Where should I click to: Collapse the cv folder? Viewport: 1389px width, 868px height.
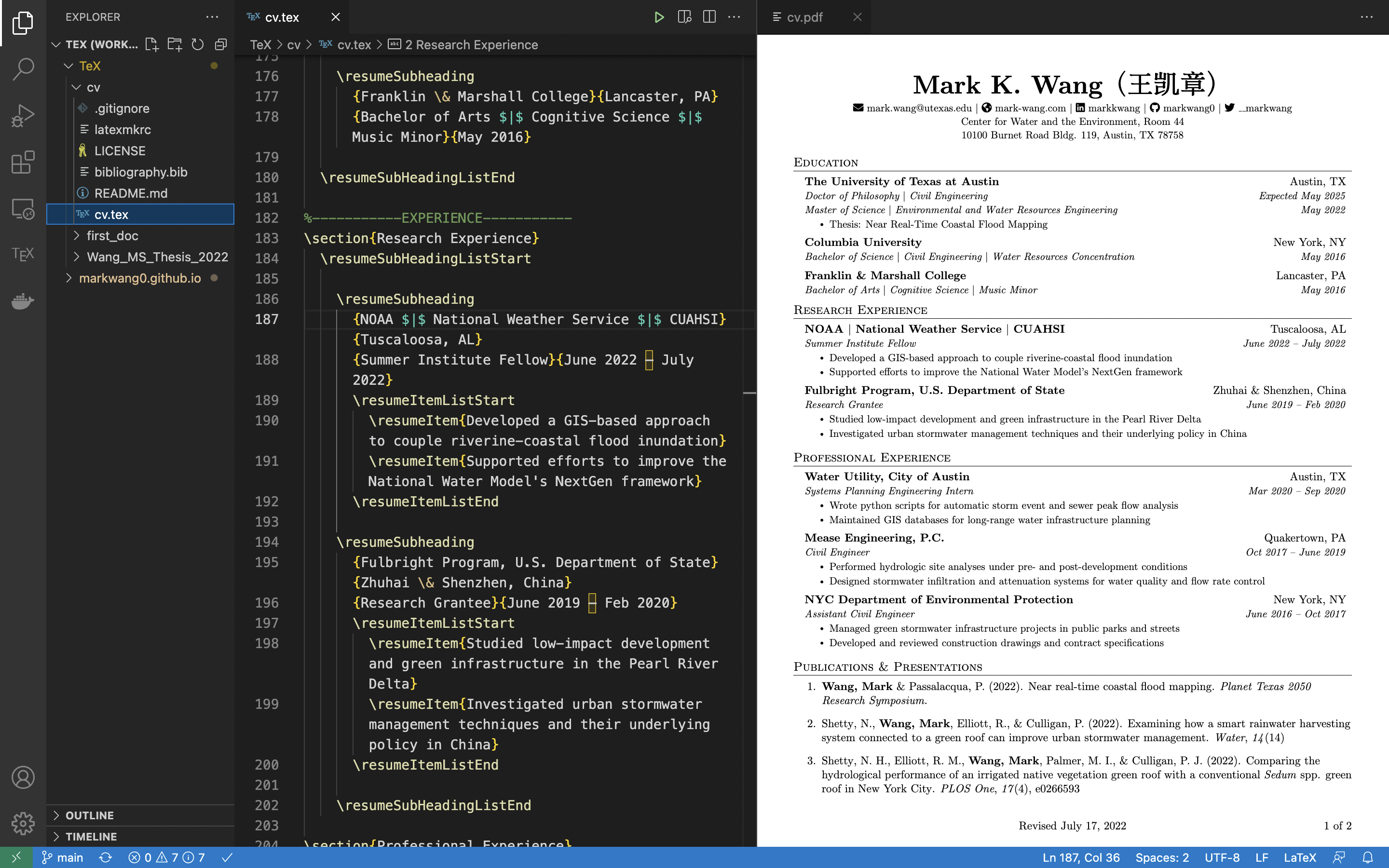click(x=76, y=87)
